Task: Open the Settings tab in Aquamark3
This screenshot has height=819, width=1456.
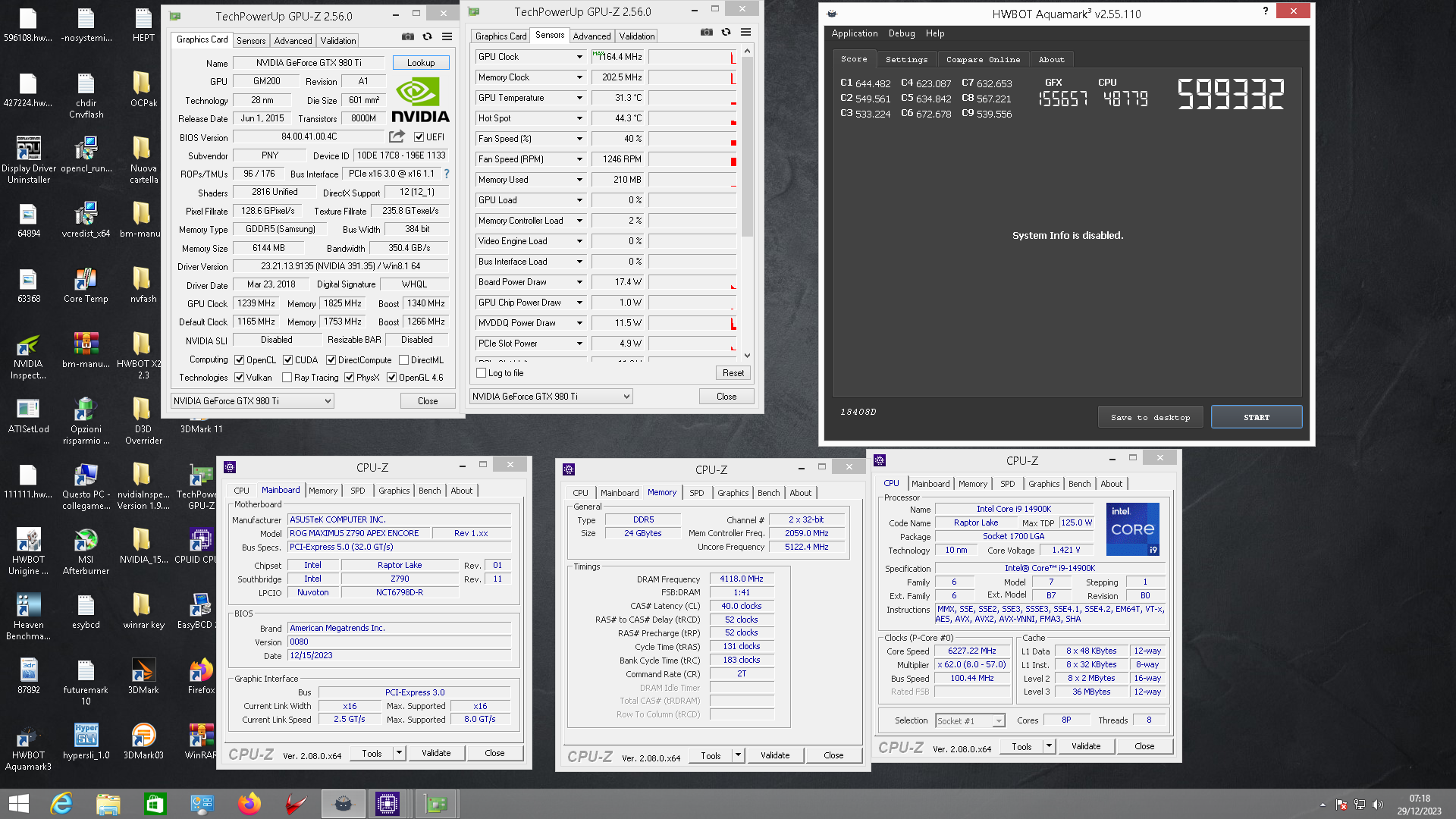Action: coord(906,59)
